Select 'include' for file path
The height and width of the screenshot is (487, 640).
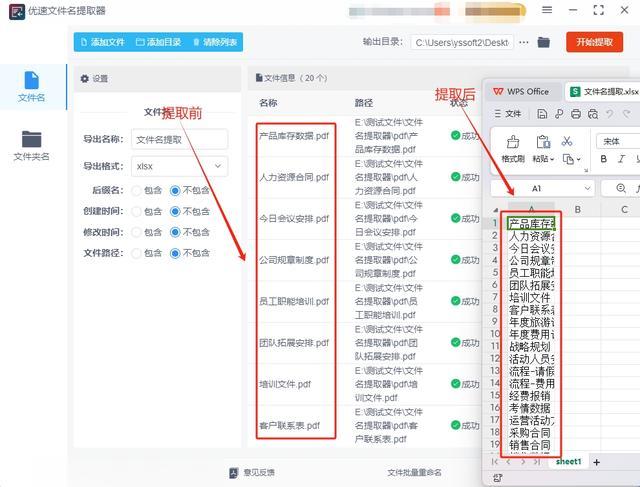click(x=136, y=253)
